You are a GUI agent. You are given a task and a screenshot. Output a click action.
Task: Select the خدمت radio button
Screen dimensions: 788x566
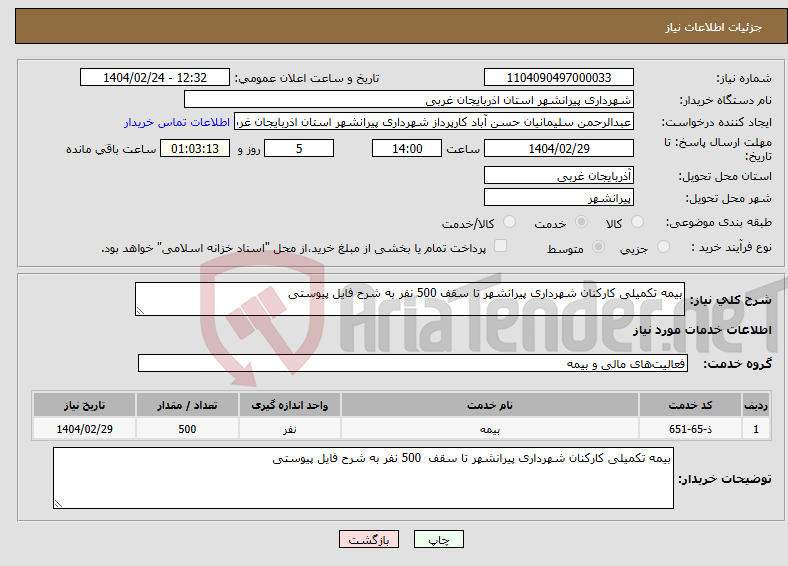581,222
